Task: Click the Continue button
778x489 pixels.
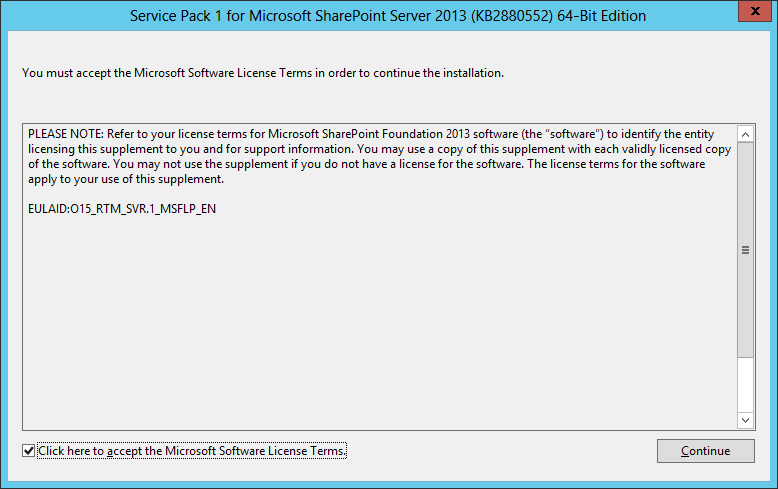Action: (x=706, y=451)
